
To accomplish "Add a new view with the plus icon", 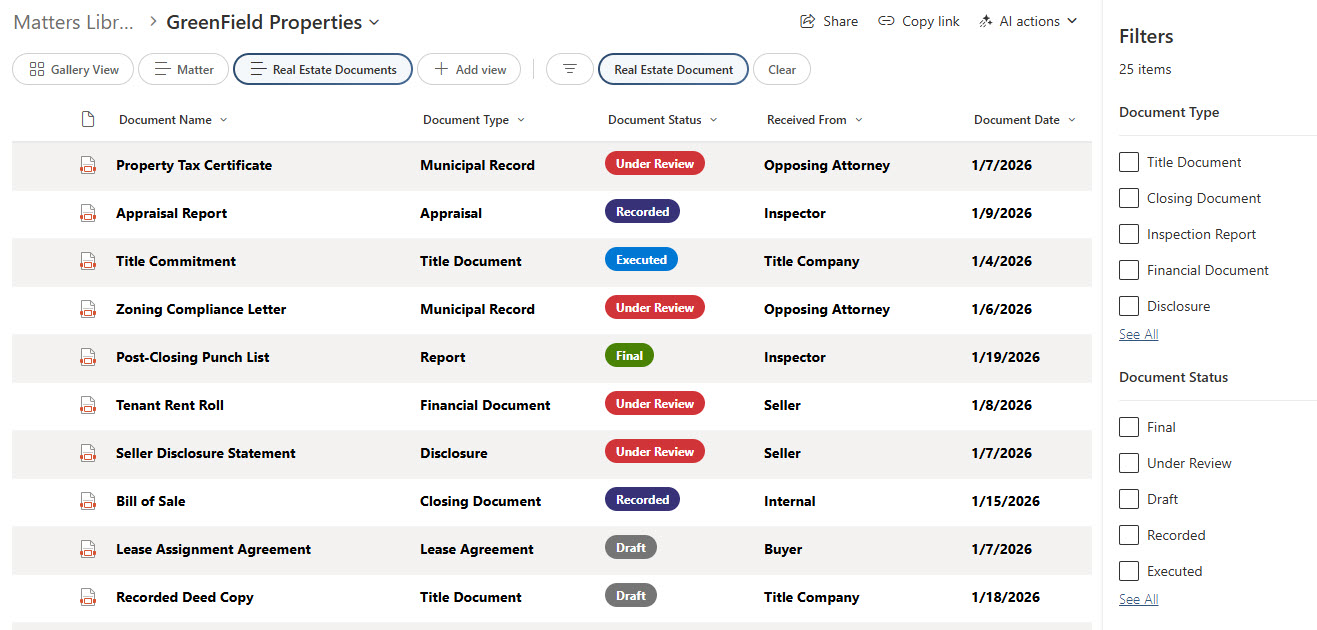I will tap(469, 69).
